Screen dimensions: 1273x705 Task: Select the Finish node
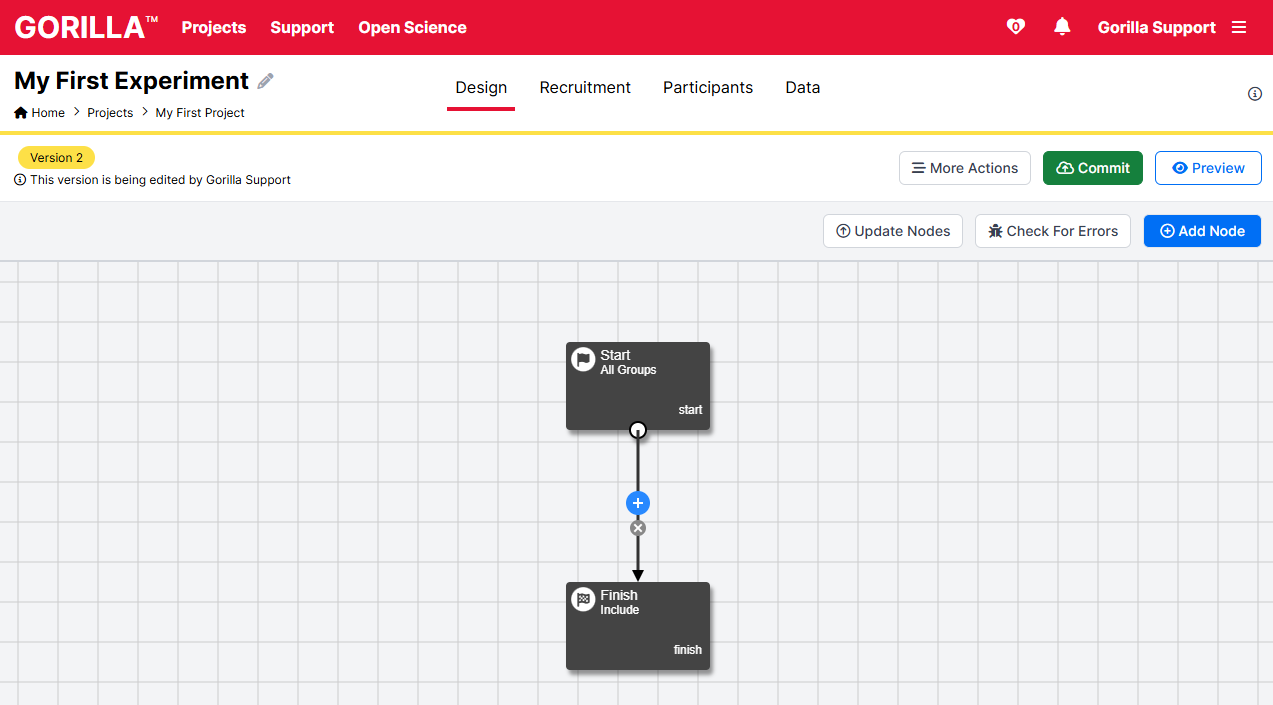[638, 626]
